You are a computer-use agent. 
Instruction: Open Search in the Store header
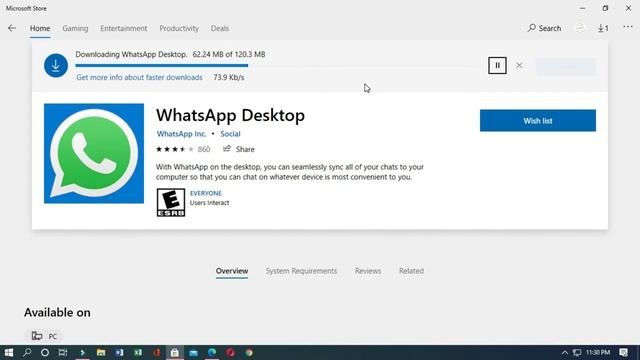tap(544, 28)
